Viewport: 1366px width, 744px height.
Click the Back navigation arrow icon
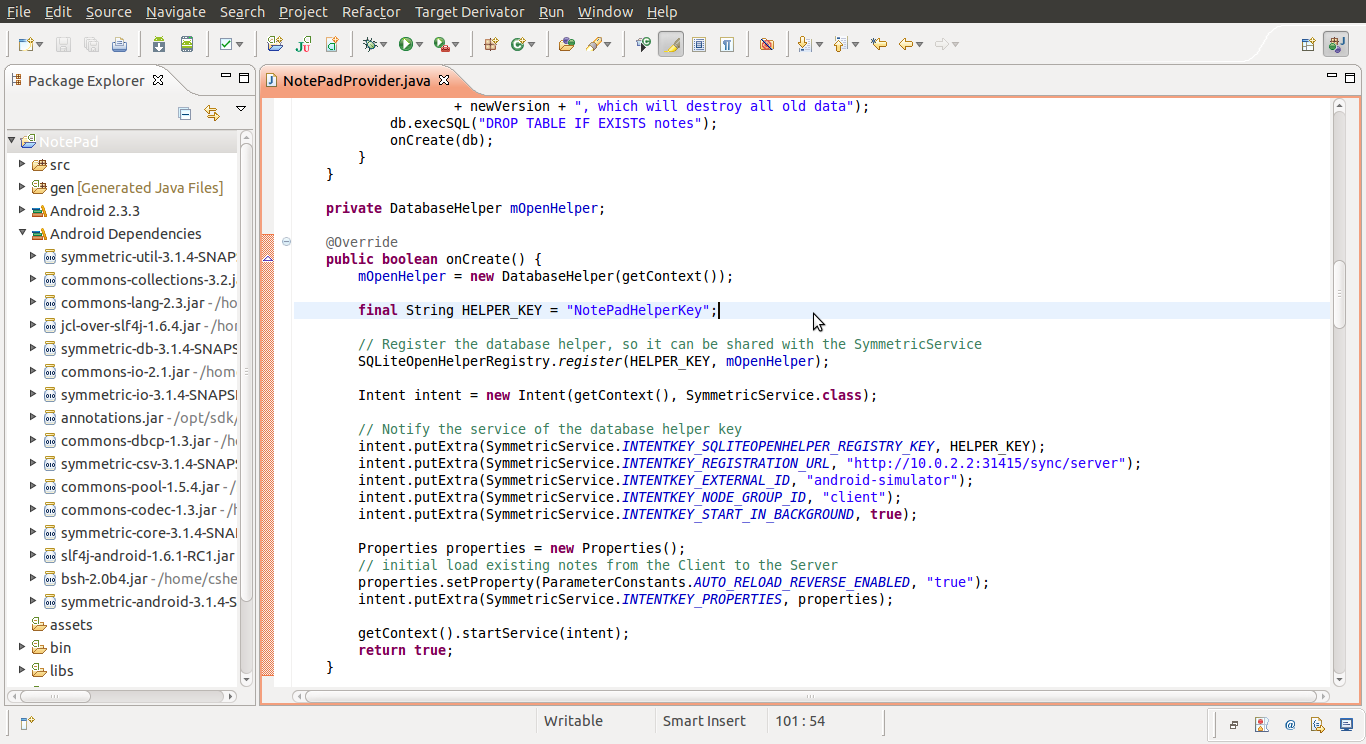pos(906,44)
